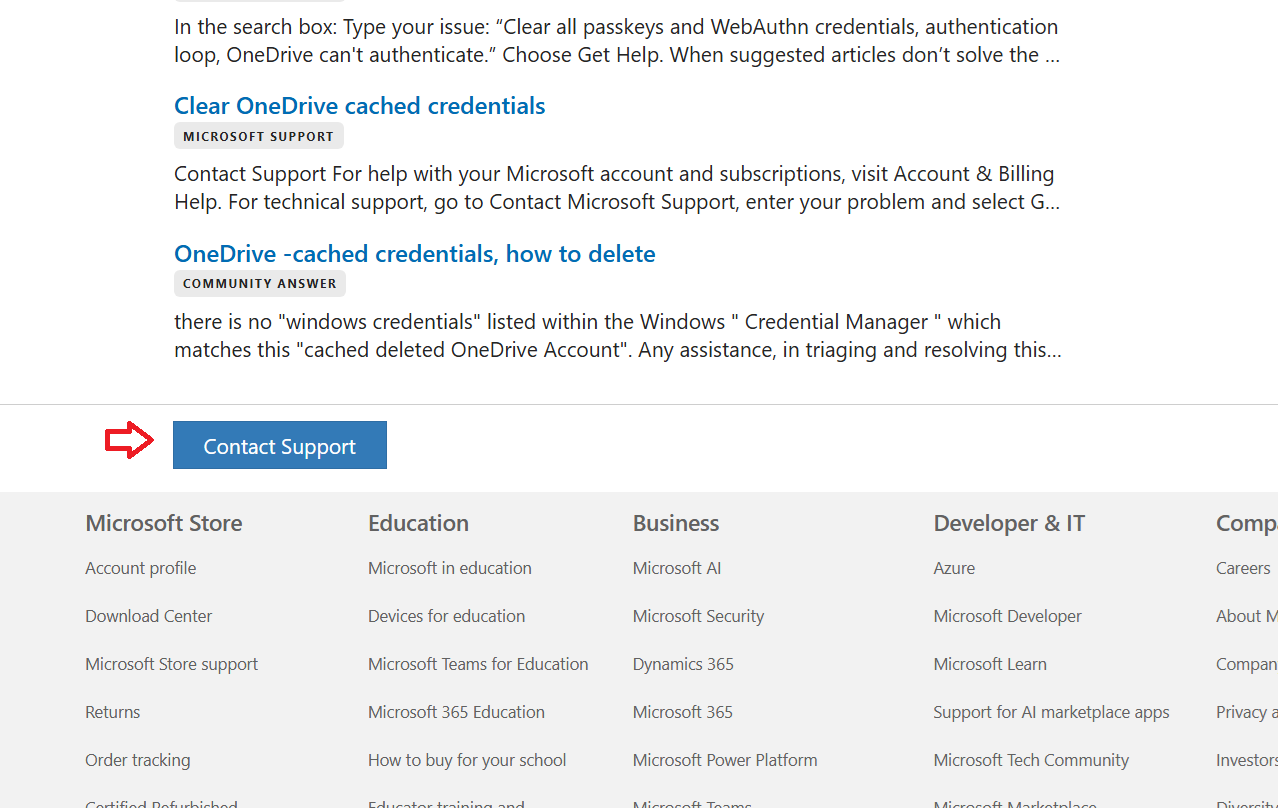The height and width of the screenshot is (808, 1278).
Task: Open Microsoft 365 link under Business
Action: pyautogui.click(x=683, y=712)
